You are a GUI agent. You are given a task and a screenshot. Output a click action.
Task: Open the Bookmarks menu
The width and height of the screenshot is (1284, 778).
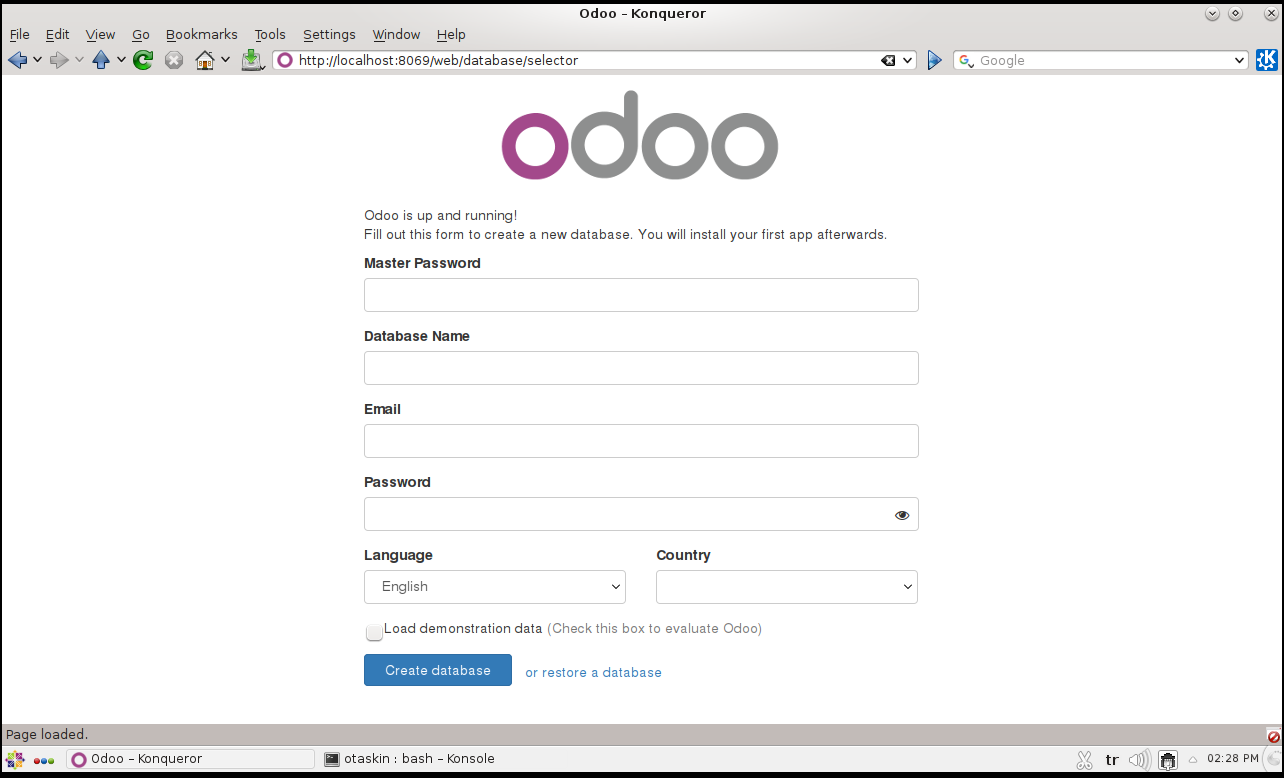coord(202,34)
